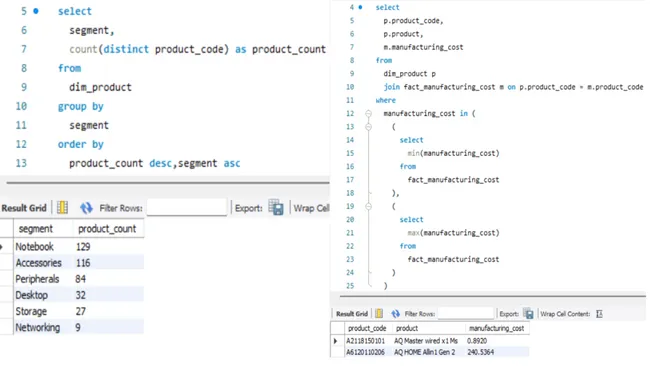Click the blue statement marker dot at line 4
This screenshot has height=366, width=650.
pos(360,7)
